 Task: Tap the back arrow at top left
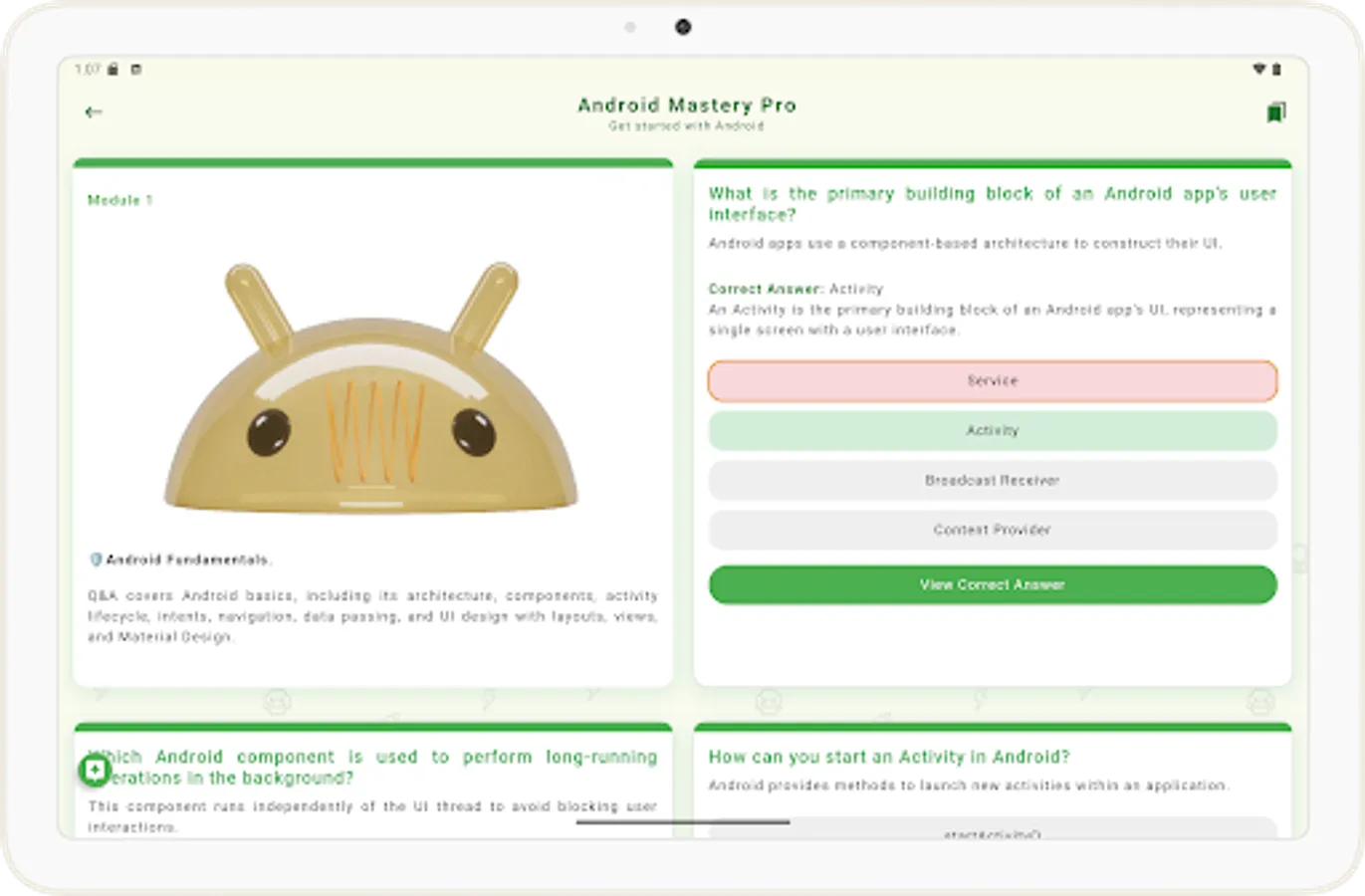[95, 112]
